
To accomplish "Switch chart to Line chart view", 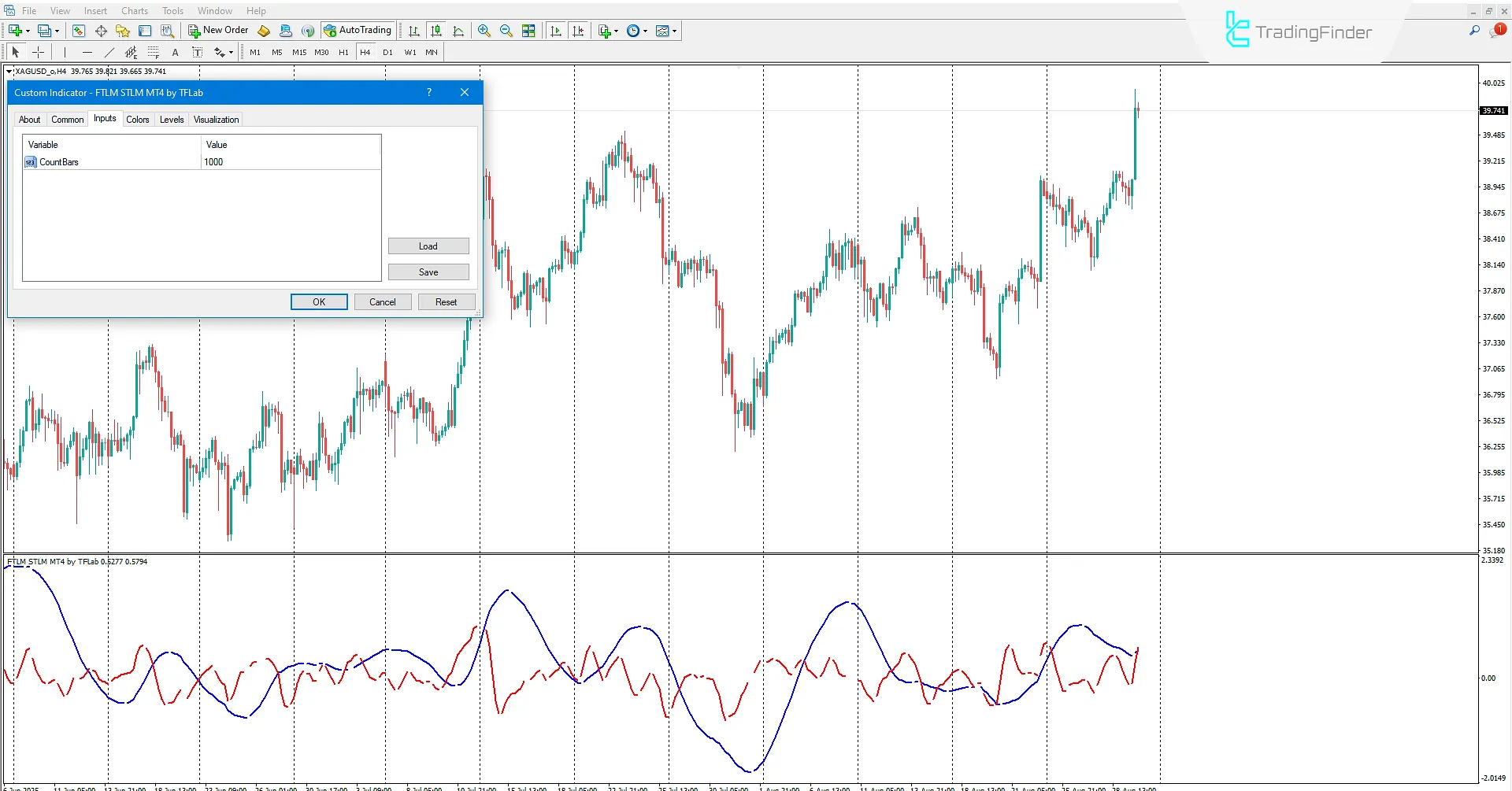I will point(459,31).
